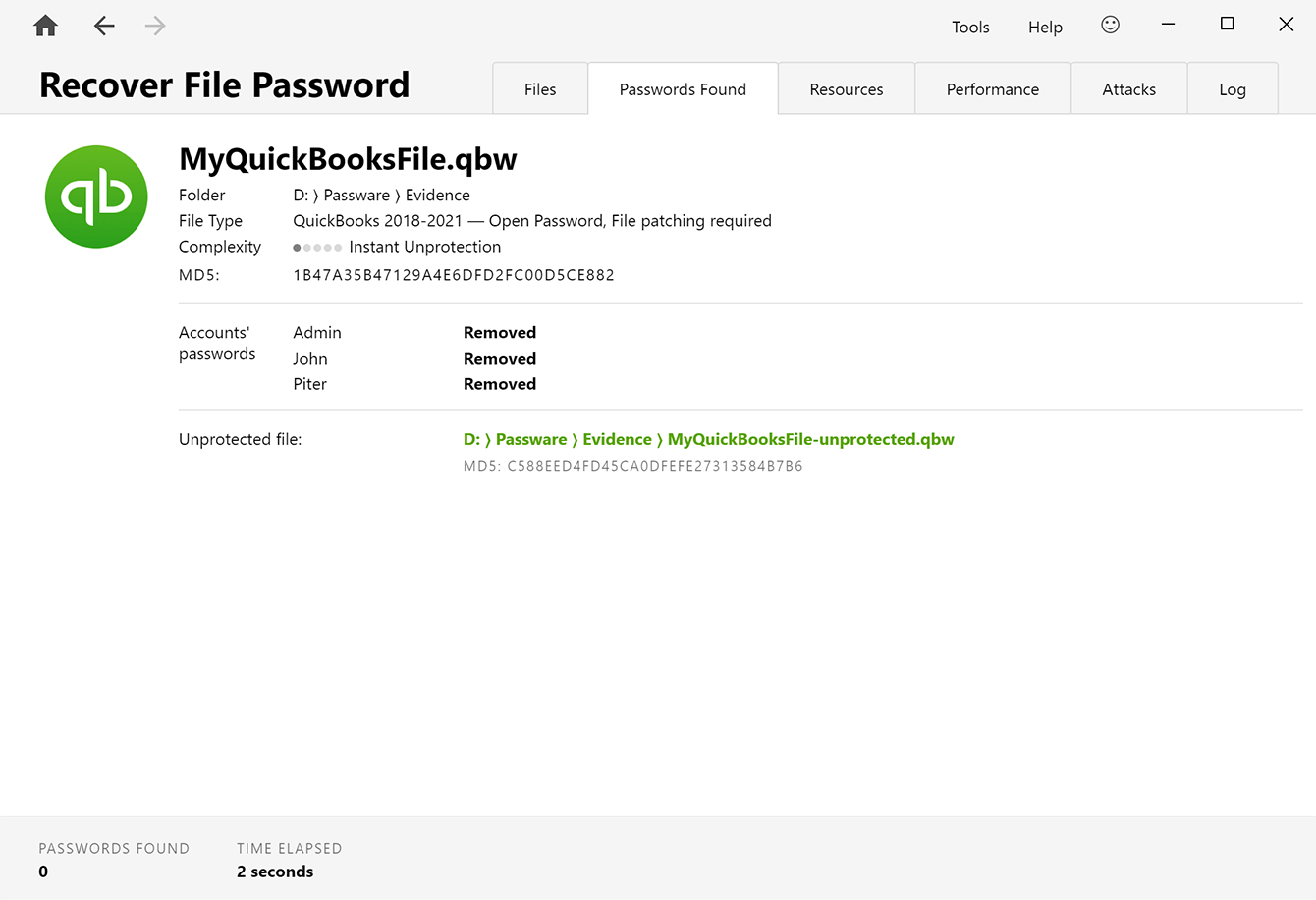Select Removed status for Admin
The image size is (1316, 900).
tap(500, 332)
